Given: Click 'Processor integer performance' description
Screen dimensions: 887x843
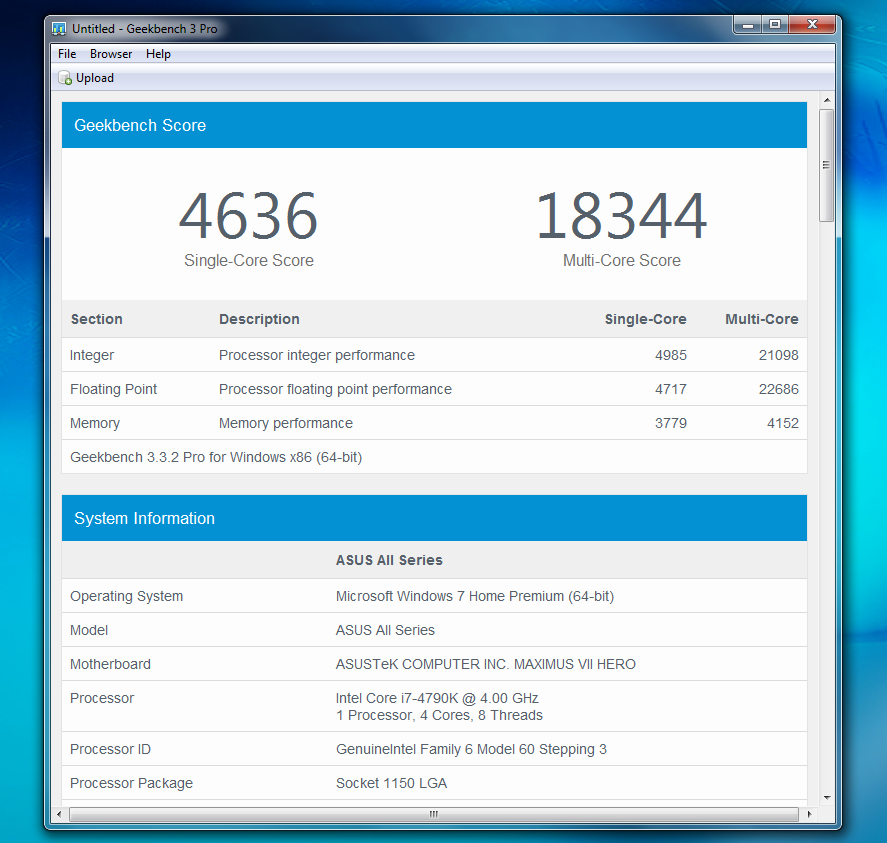Looking at the screenshot, I should (317, 355).
